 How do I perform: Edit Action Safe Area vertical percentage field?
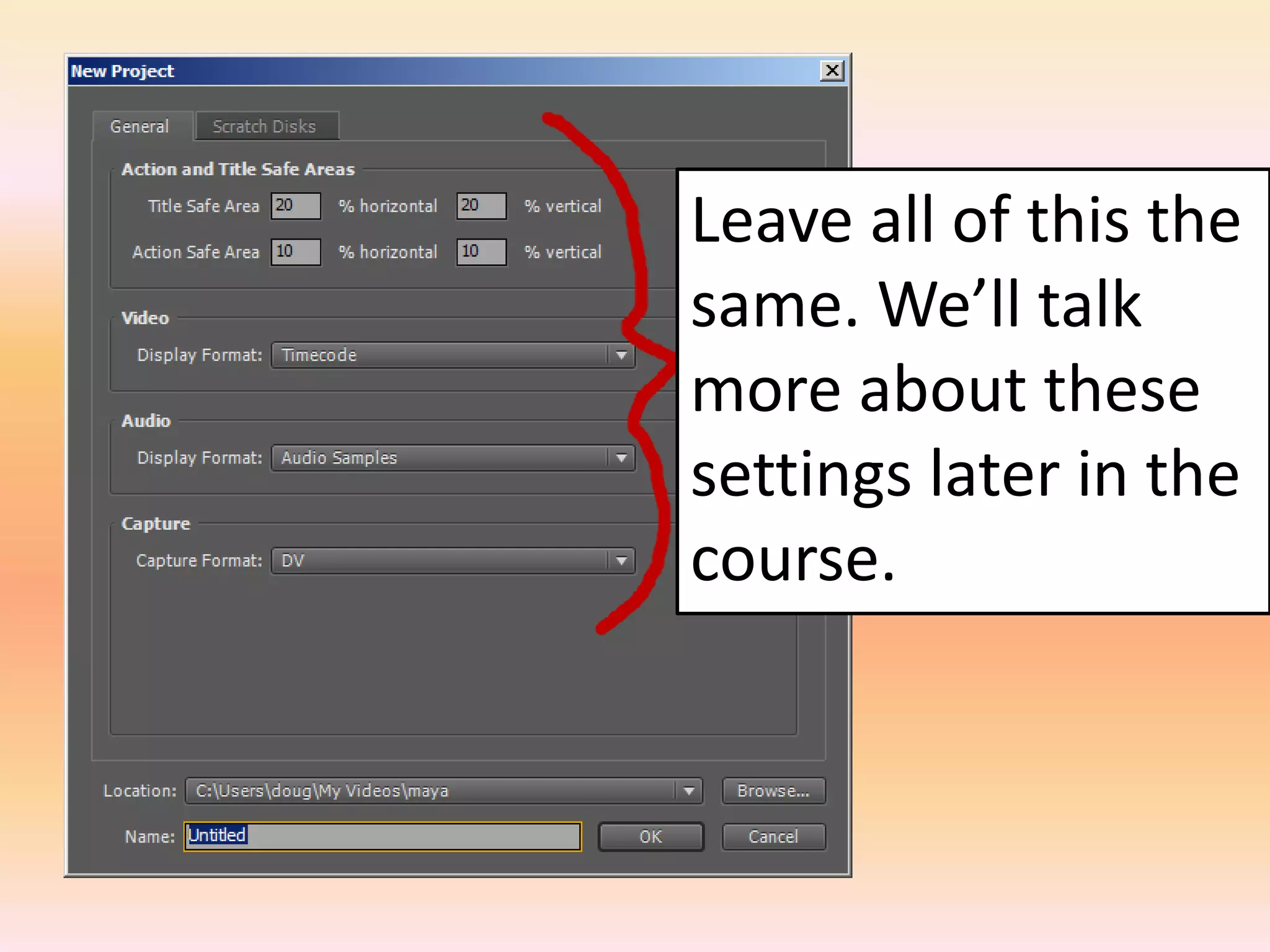(x=482, y=252)
